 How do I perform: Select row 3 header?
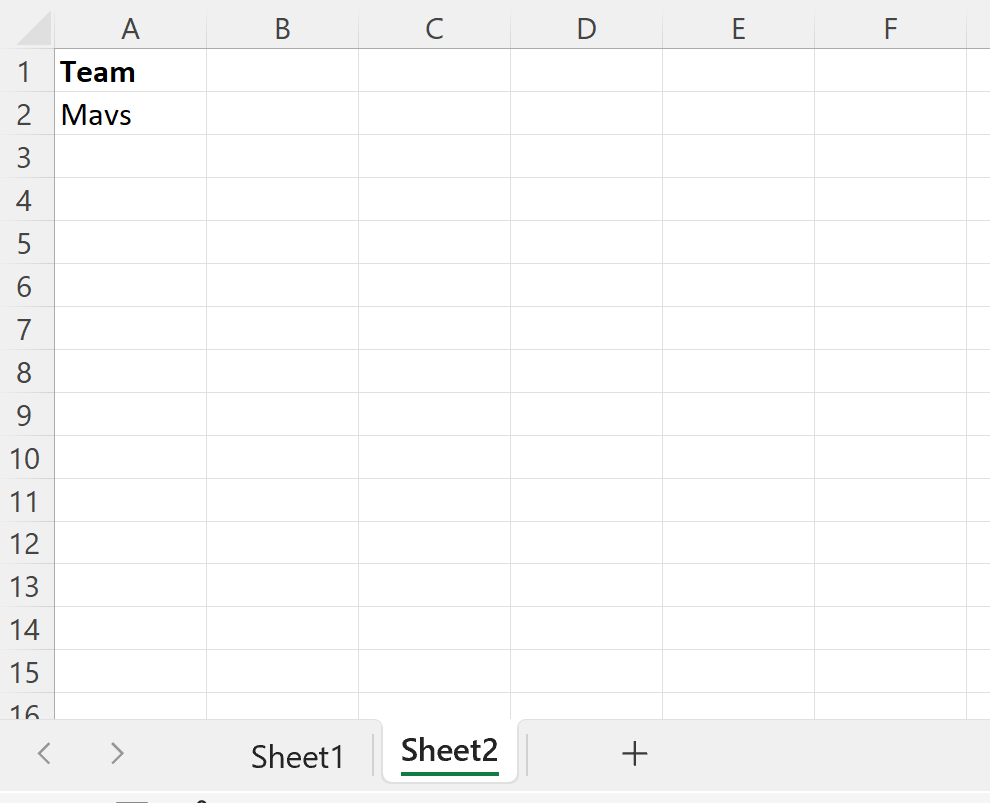[25, 157]
